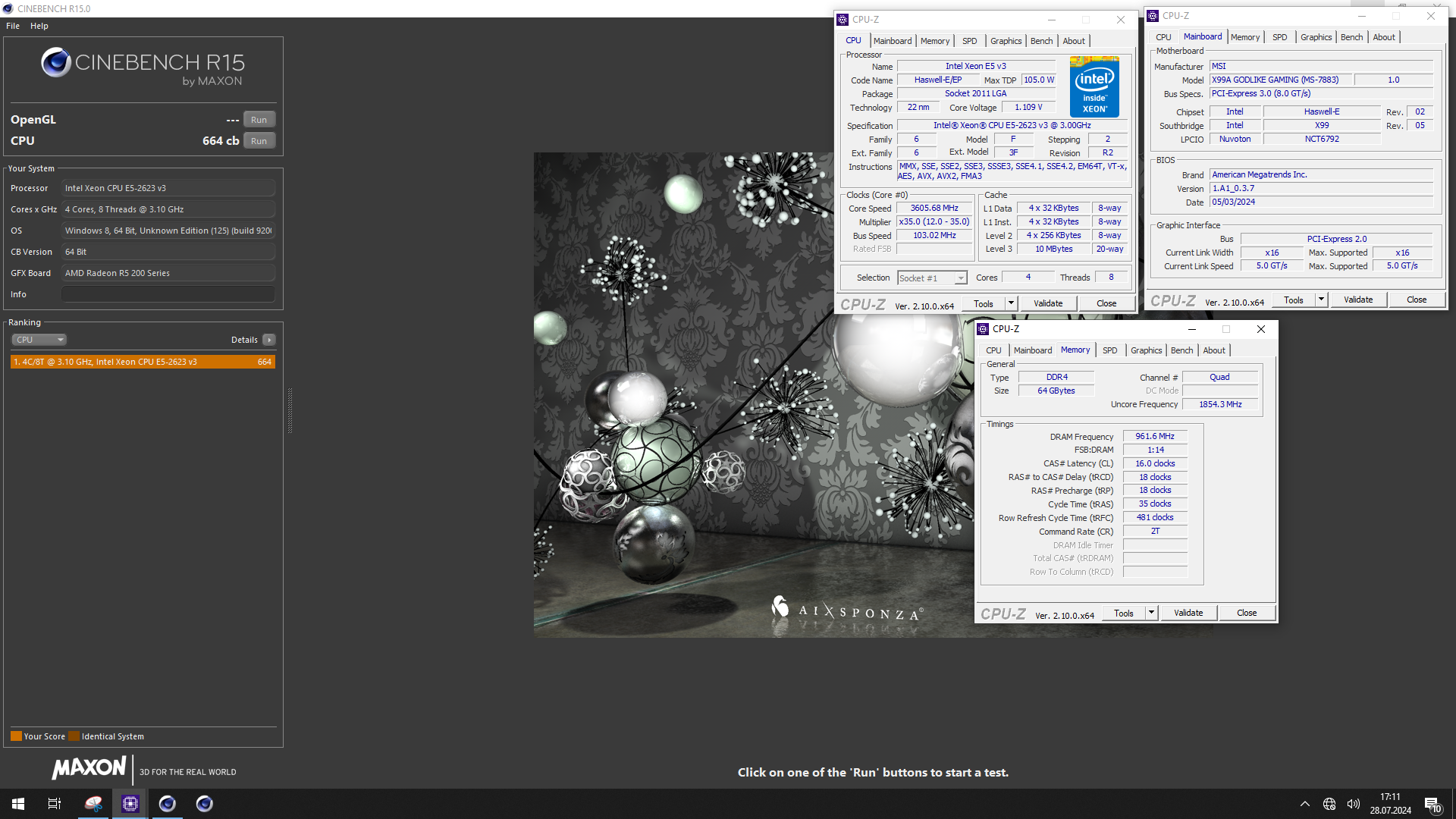Click the Info input field
Screen dimensions: 1456x819
click(168, 294)
